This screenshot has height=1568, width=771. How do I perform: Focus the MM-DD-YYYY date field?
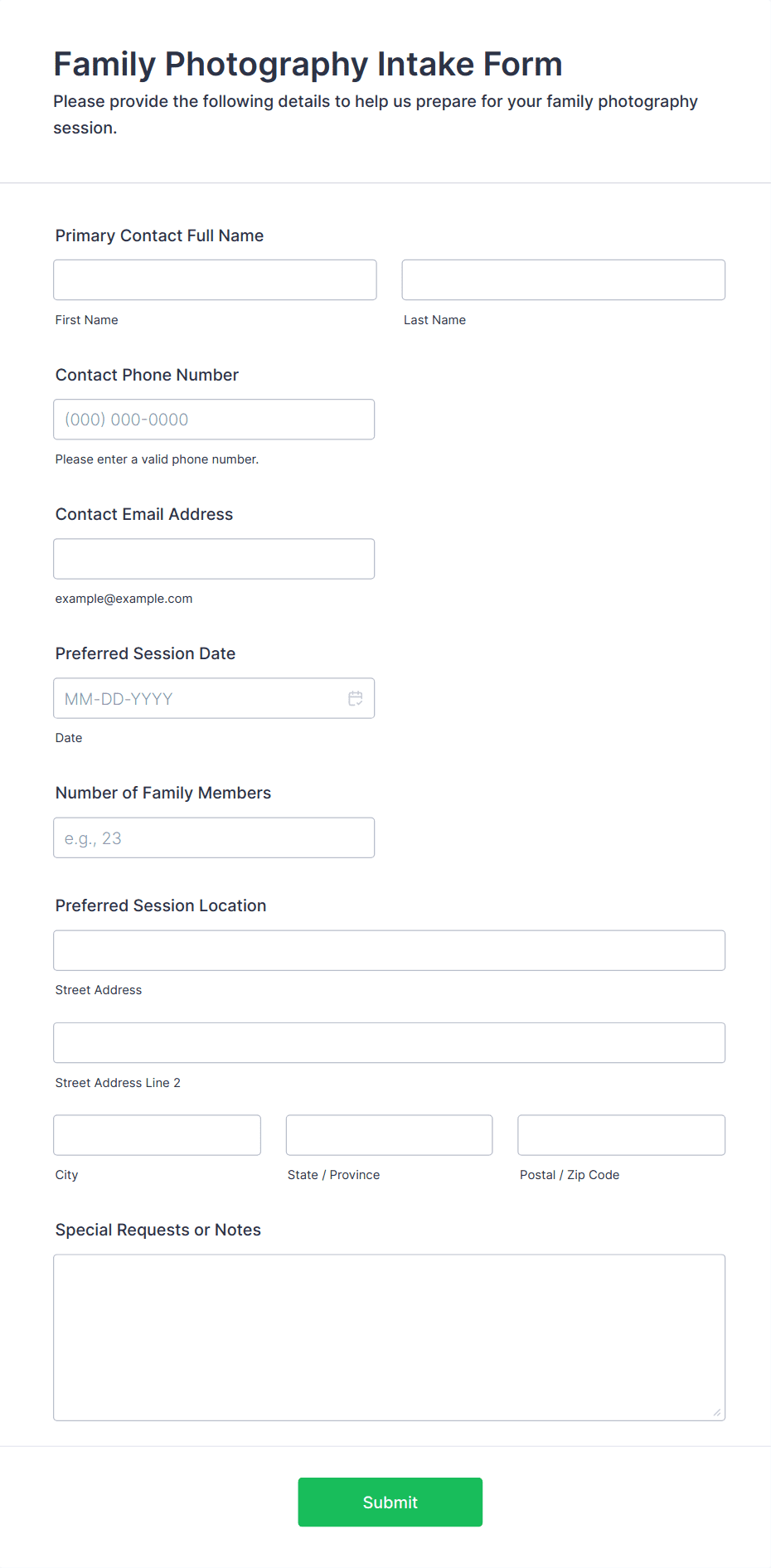(x=199, y=698)
